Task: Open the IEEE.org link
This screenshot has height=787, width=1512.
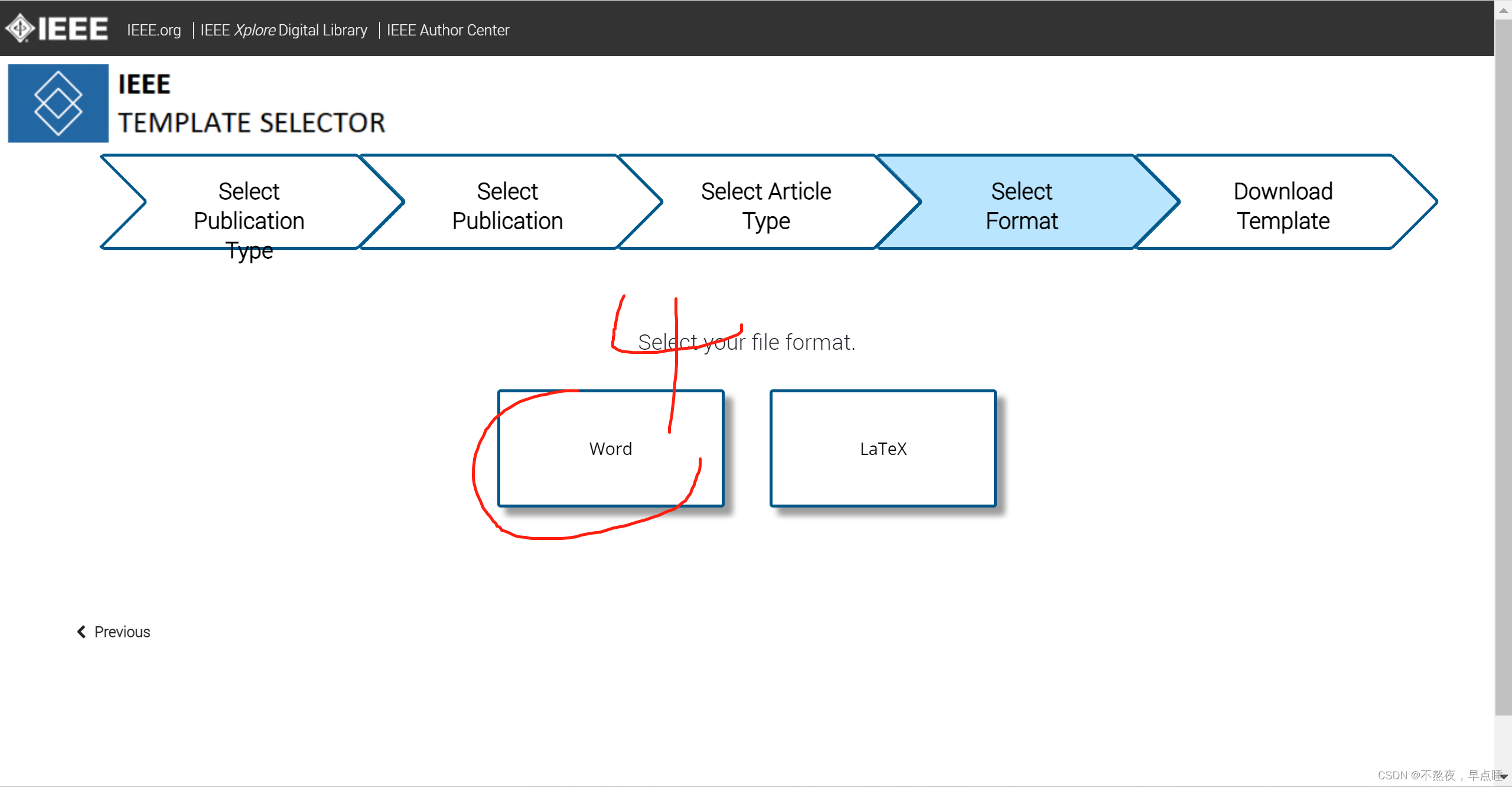Action: (154, 30)
